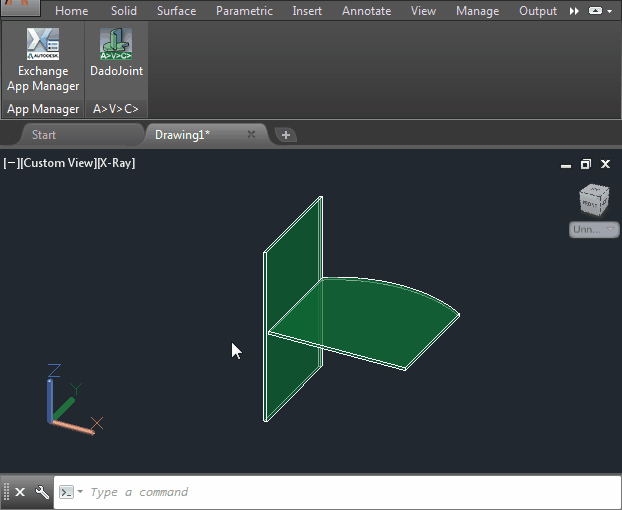Close the command line with X icon
Screen dimensions: 622x510
coord(20,492)
